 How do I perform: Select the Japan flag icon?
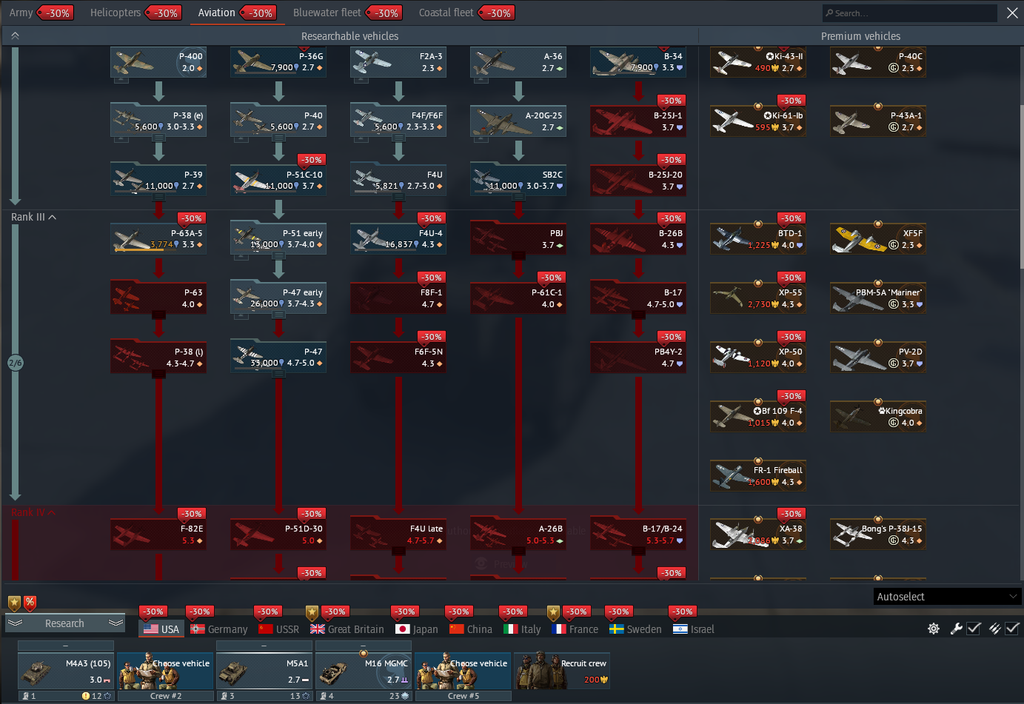point(402,629)
